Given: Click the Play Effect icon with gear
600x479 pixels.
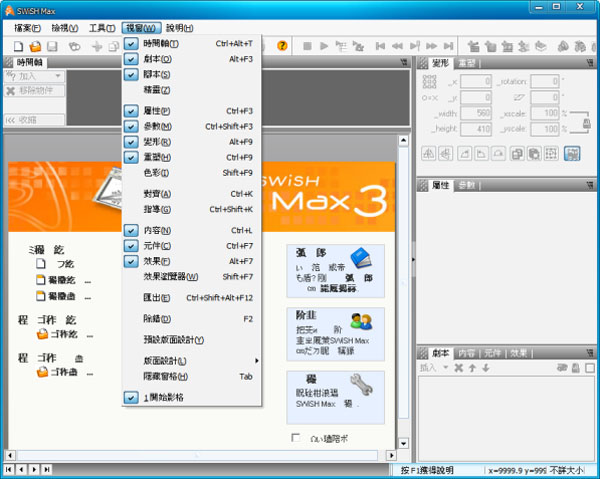Looking at the screenshot, I should coord(358,46).
